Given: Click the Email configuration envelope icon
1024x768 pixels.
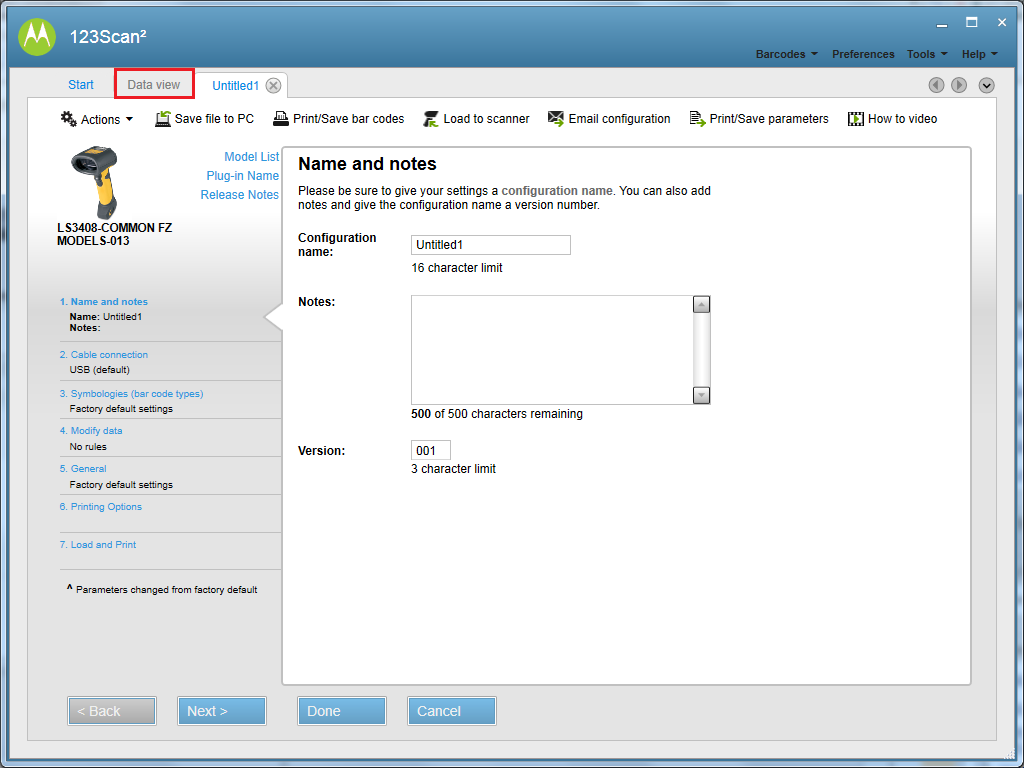Looking at the screenshot, I should tap(556, 119).
